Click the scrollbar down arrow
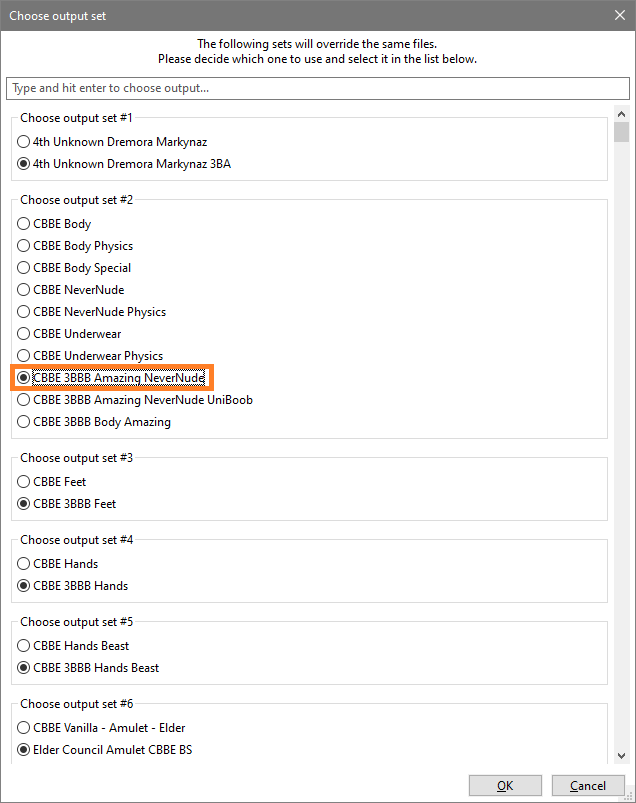The height and width of the screenshot is (803, 636). click(x=621, y=756)
